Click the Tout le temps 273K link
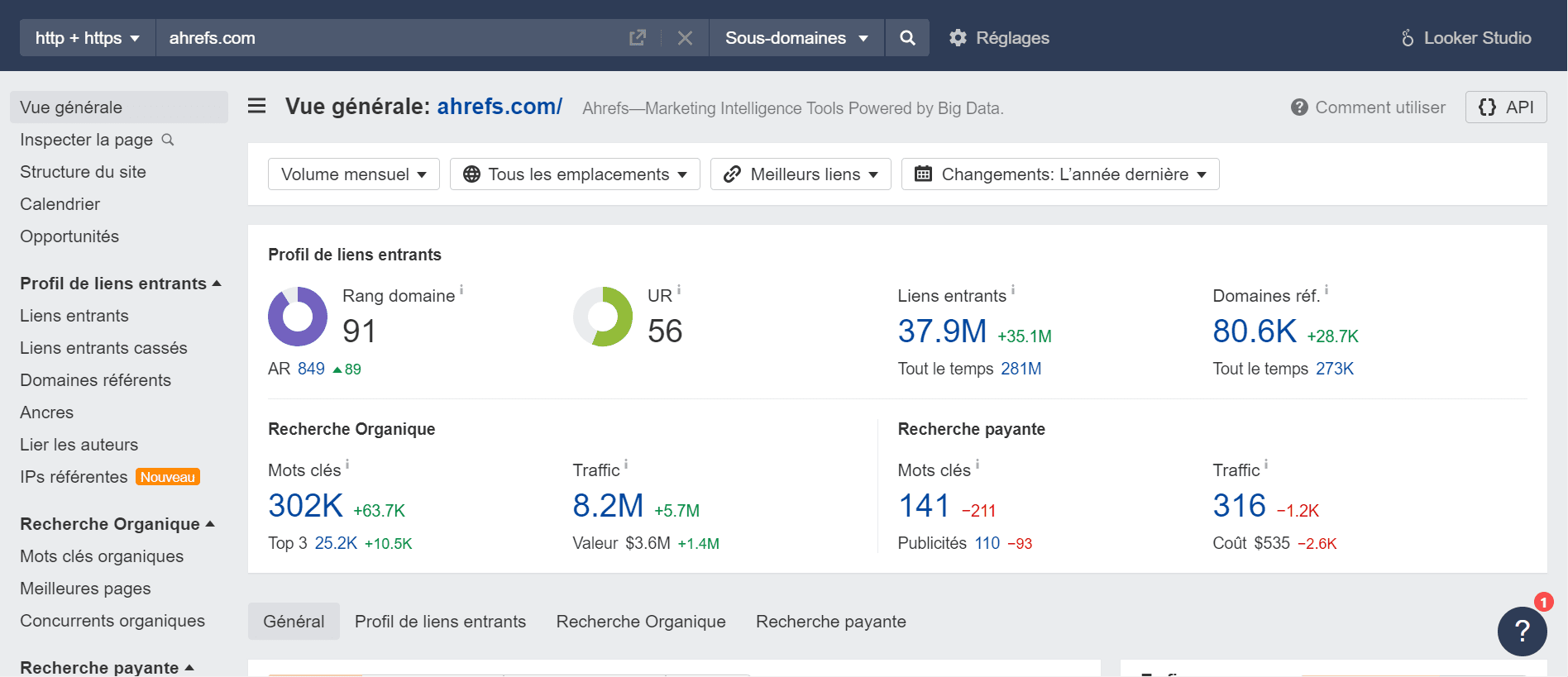 pyautogui.click(x=1334, y=369)
